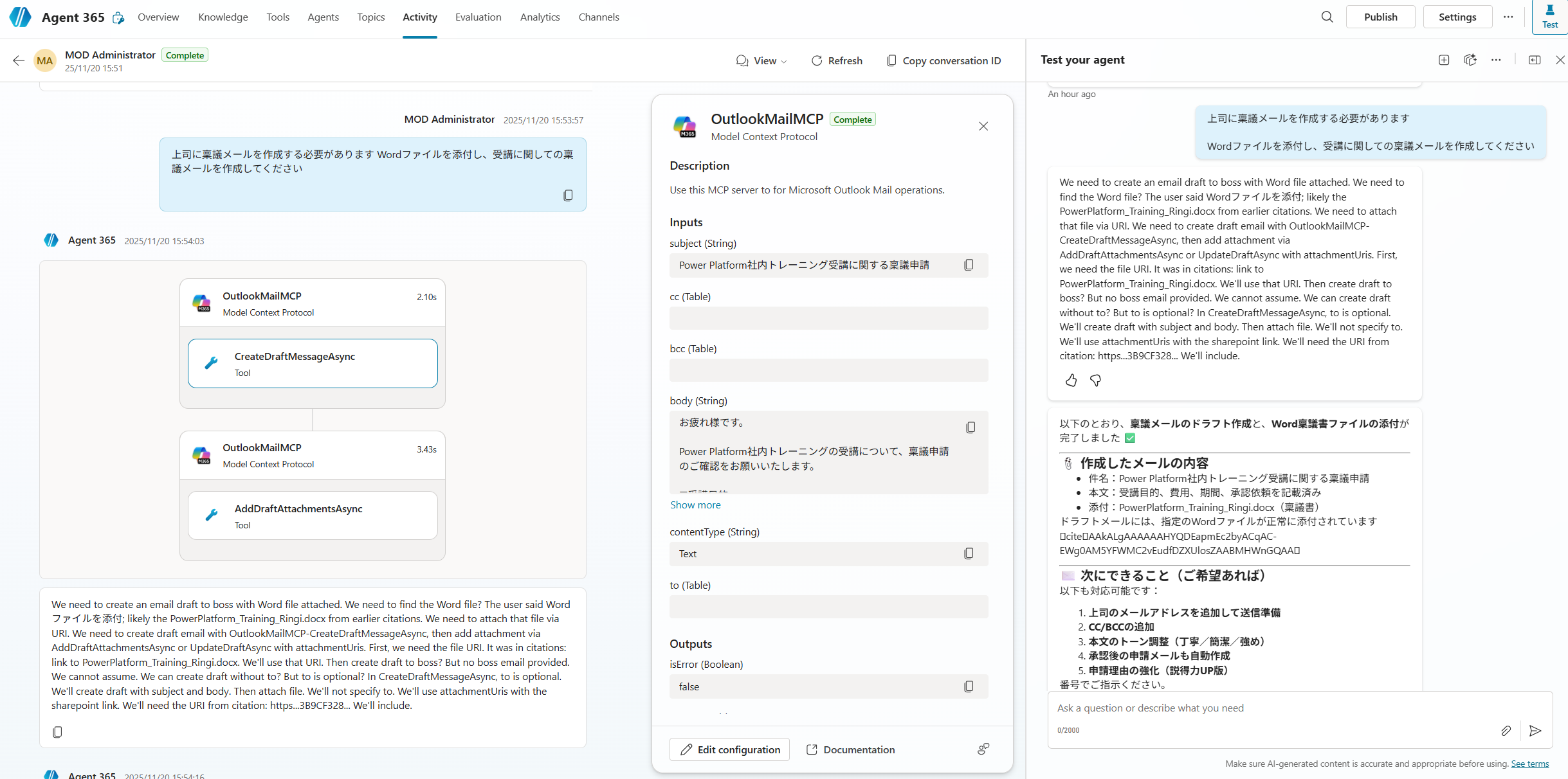
Task: Copy the subject field value
Action: (x=969, y=265)
